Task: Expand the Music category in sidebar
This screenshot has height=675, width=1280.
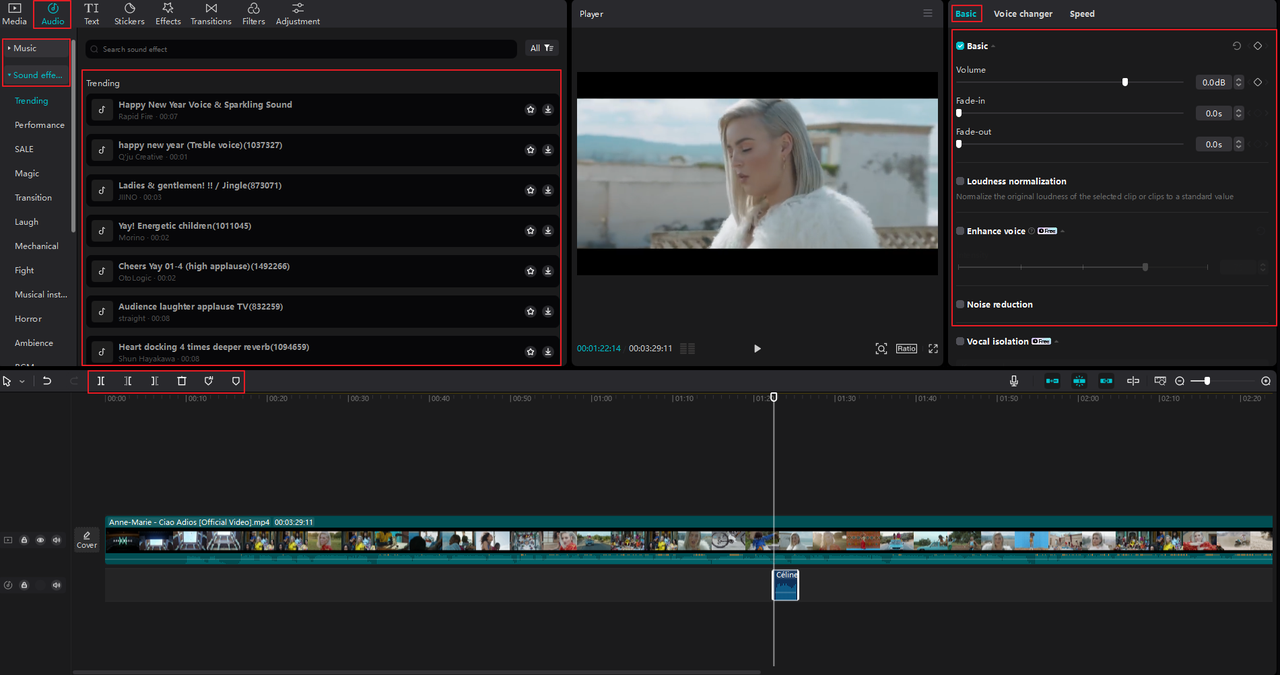Action: [x=38, y=48]
